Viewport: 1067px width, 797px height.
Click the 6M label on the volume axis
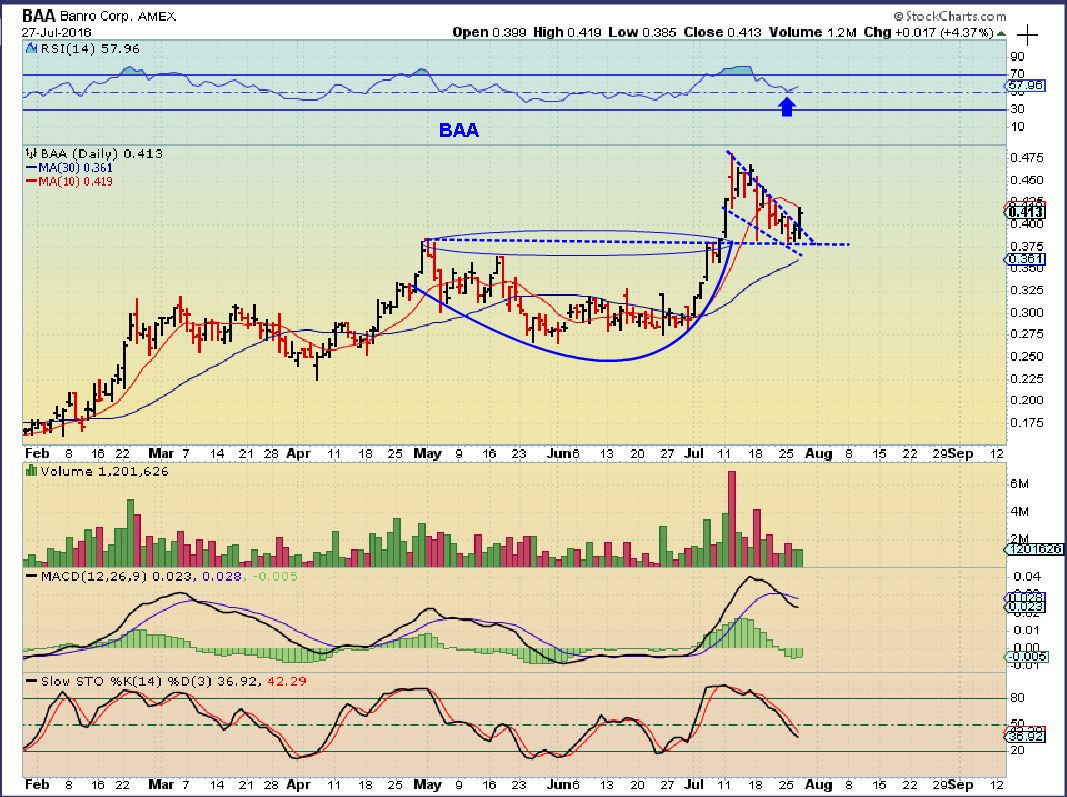point(1019,484)
